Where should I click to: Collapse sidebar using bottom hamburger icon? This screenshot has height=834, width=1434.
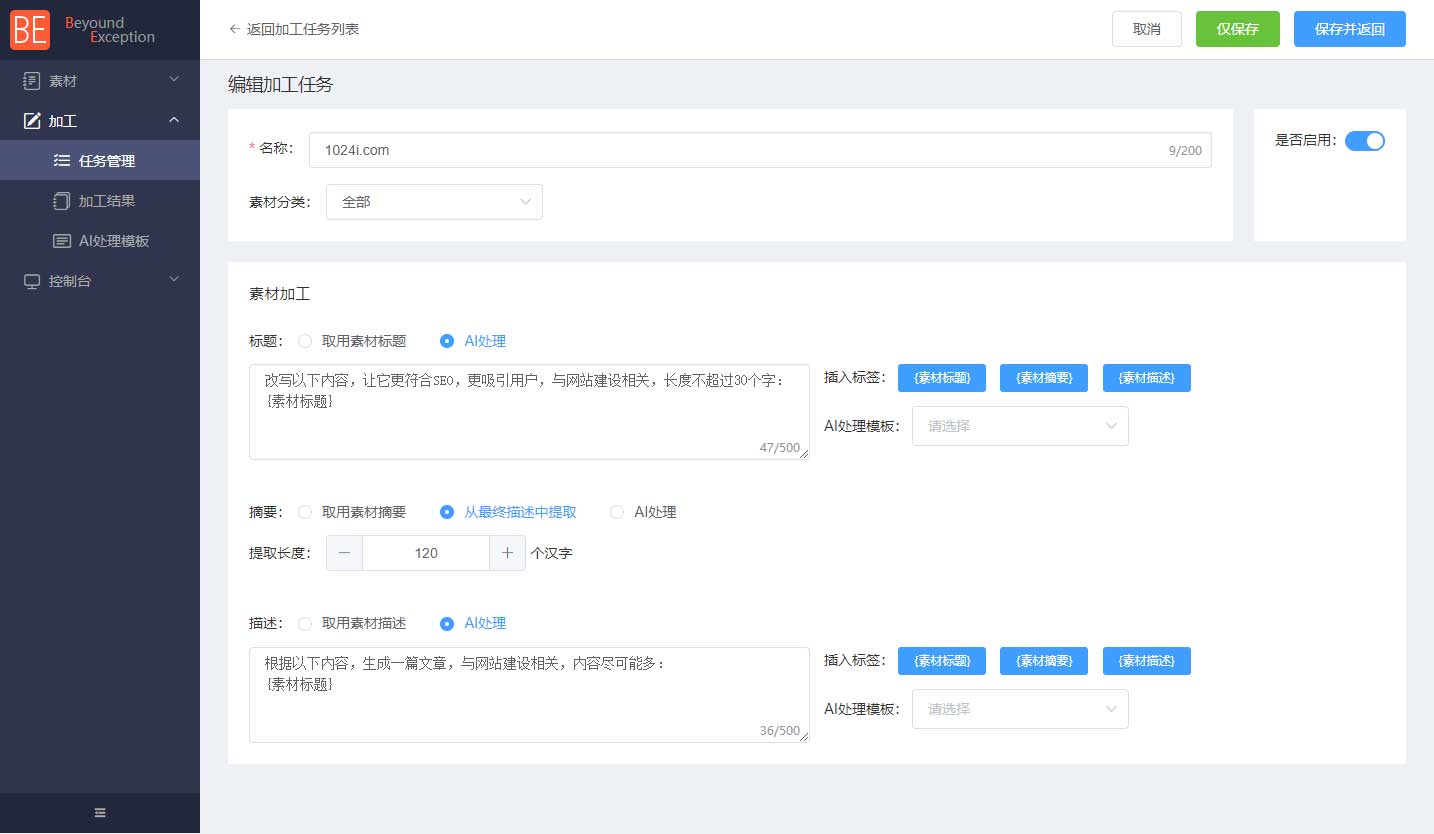tap(100, 812)
